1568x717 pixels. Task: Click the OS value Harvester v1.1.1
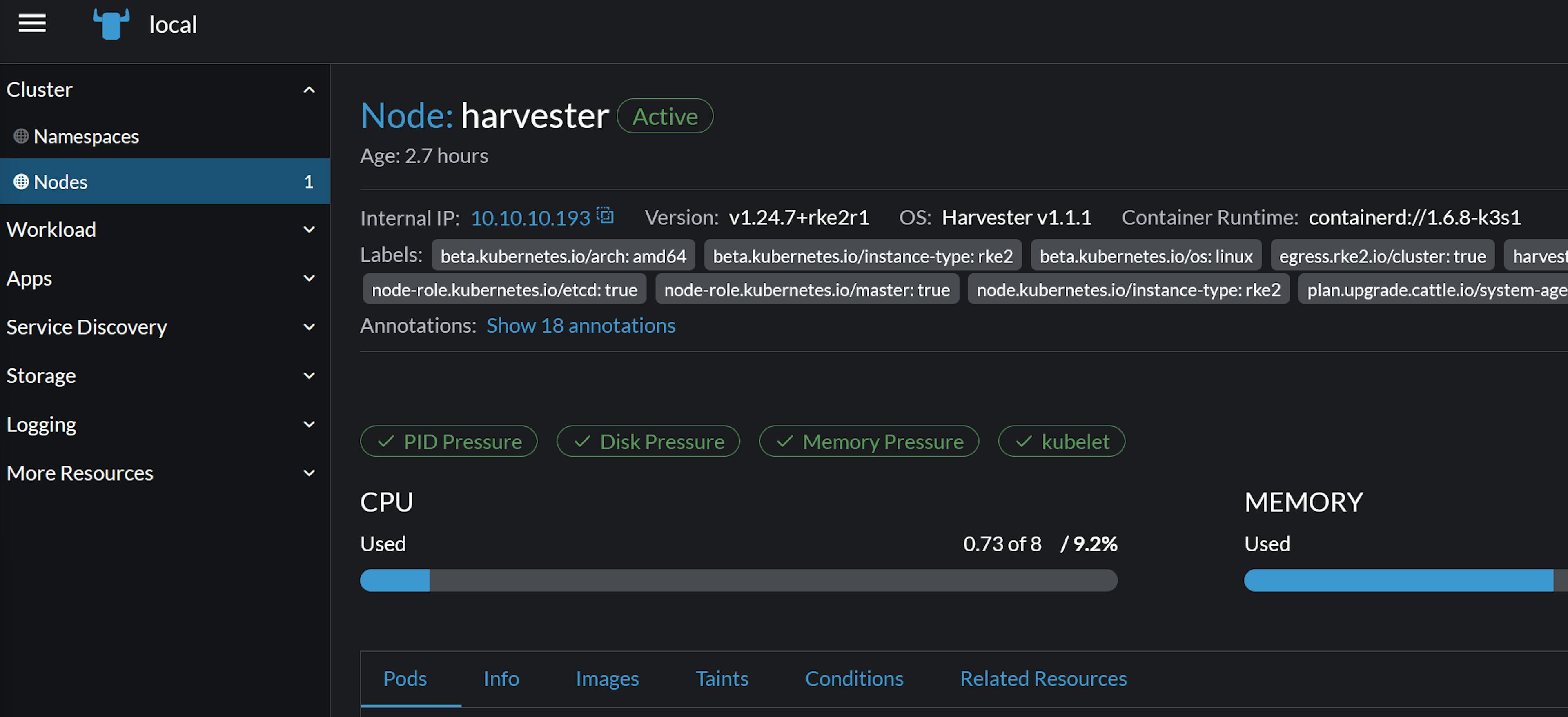coord(1016,218)
